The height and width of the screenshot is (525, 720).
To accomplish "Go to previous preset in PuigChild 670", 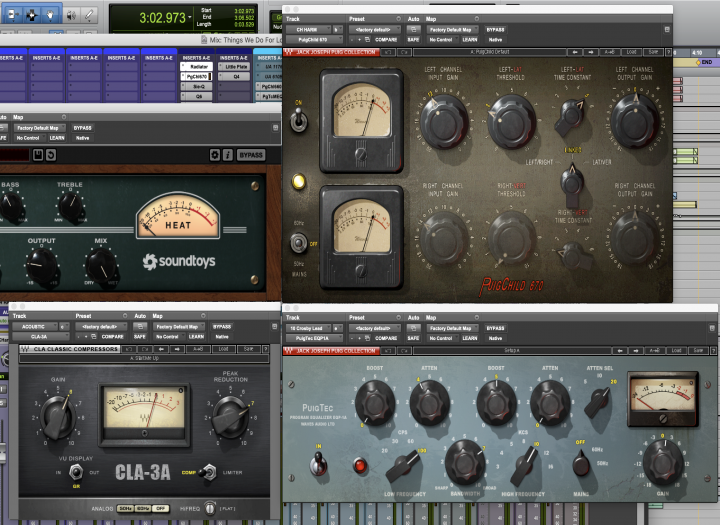I will pos(575,52).
